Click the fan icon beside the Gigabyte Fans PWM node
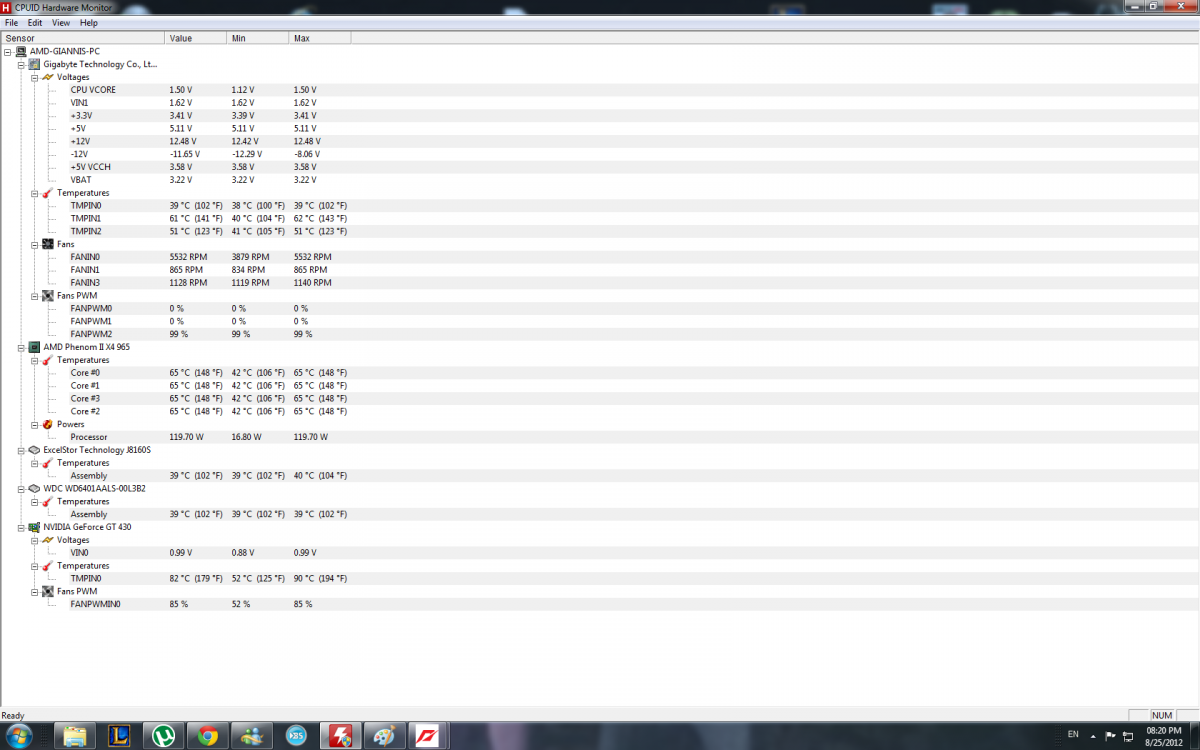 pos(47,296)
